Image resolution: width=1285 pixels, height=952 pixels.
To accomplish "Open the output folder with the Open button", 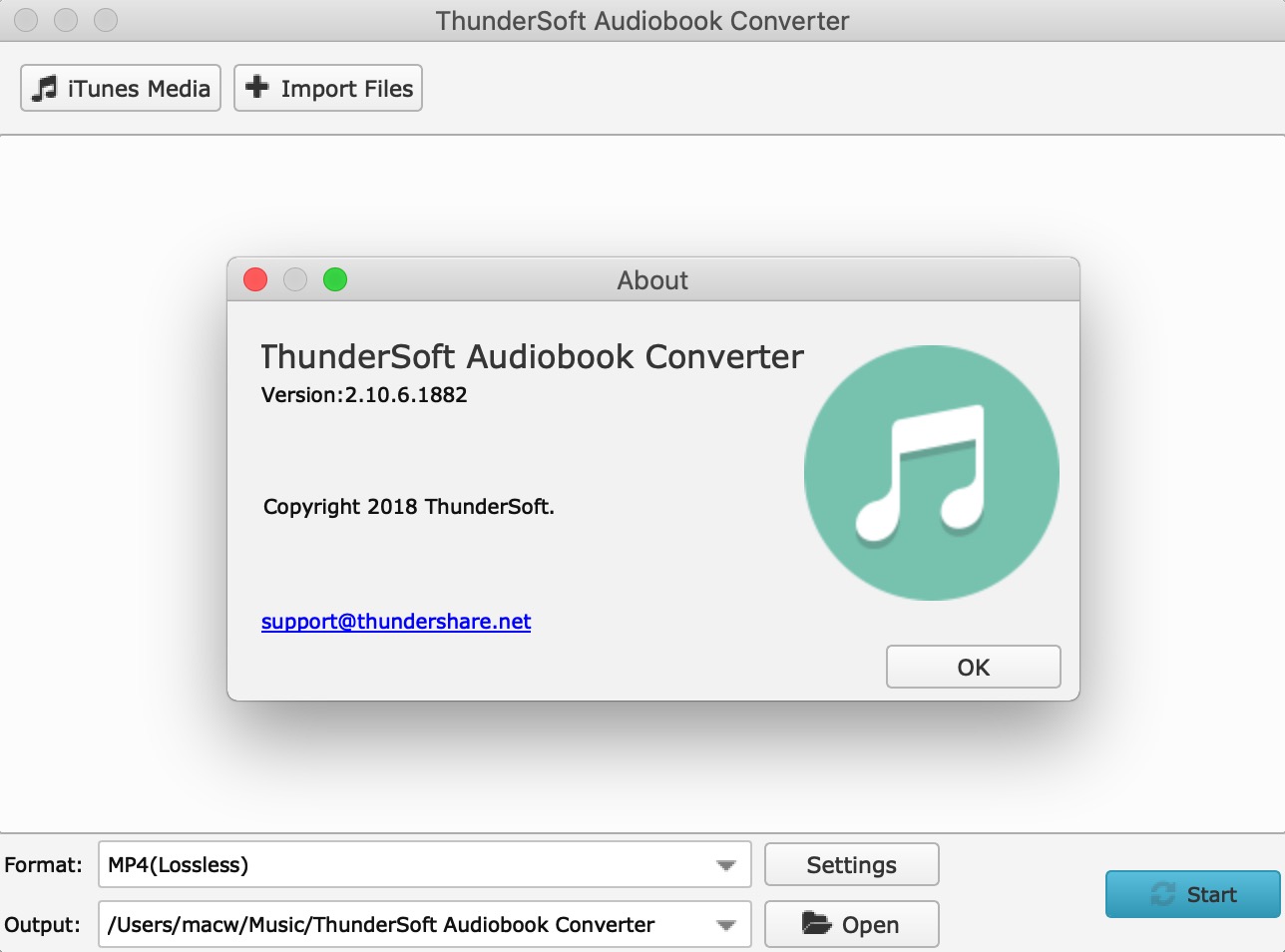I will click(851, 924).
